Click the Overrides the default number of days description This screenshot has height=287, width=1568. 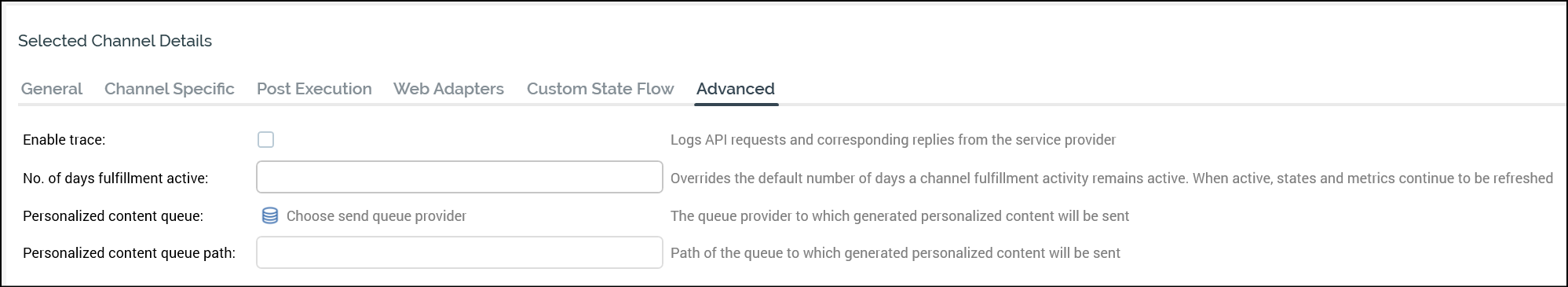1112,178
